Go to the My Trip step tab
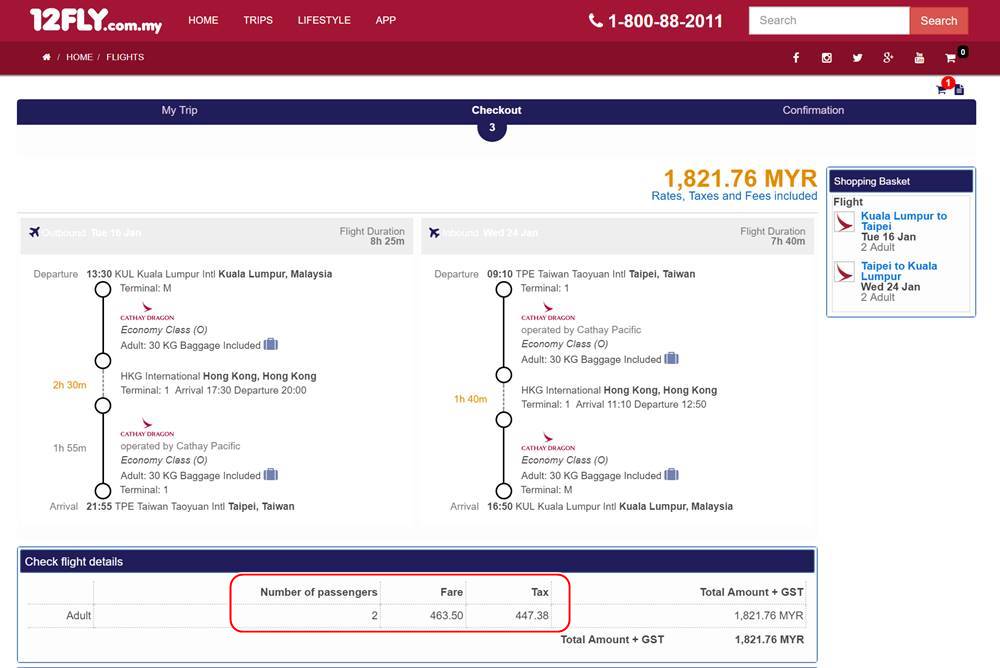 179,110
